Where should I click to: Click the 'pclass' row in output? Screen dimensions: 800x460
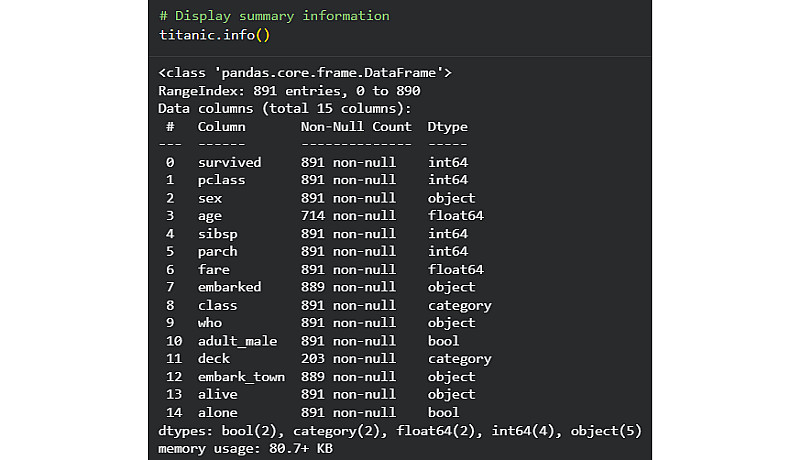[x=221, y=180]
